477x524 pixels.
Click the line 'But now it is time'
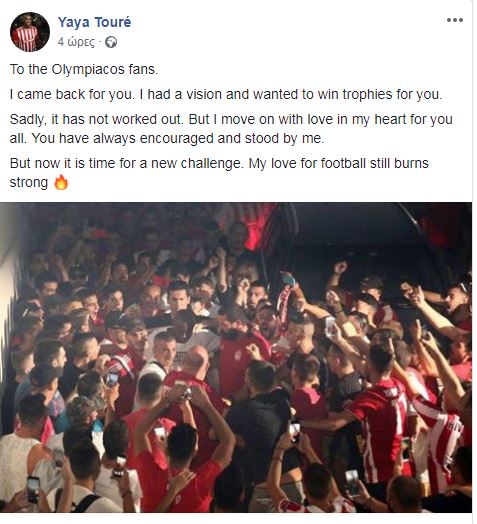coord(219,163)
